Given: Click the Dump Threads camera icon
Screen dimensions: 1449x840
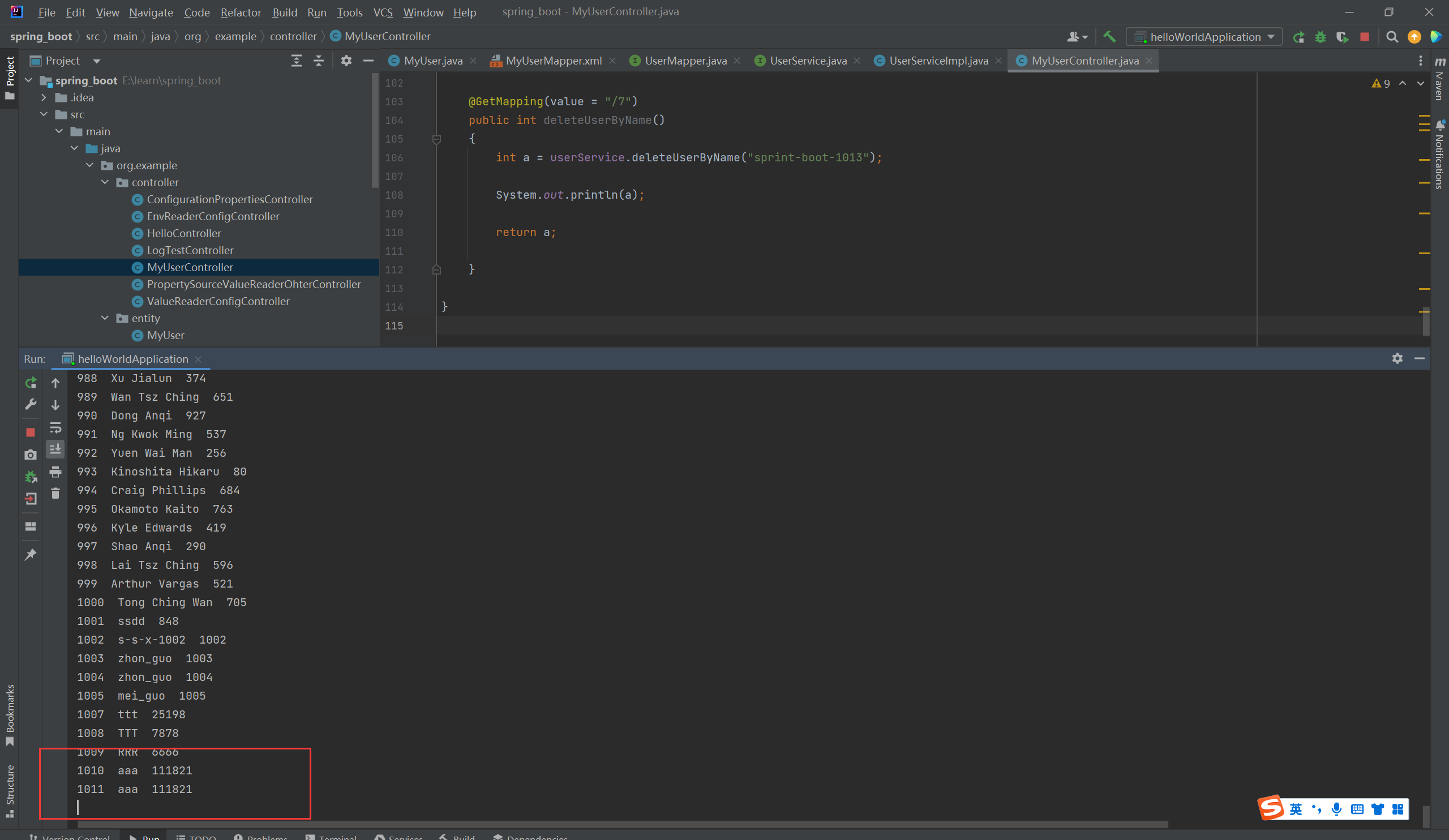Looking at the screenshot, I should [31, 455].
